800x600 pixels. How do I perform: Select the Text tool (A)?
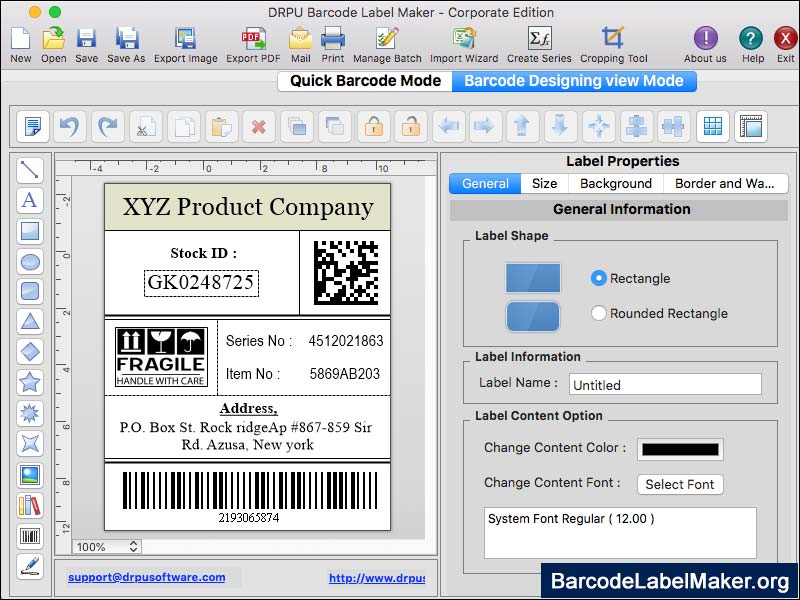[x=30, y=200]
